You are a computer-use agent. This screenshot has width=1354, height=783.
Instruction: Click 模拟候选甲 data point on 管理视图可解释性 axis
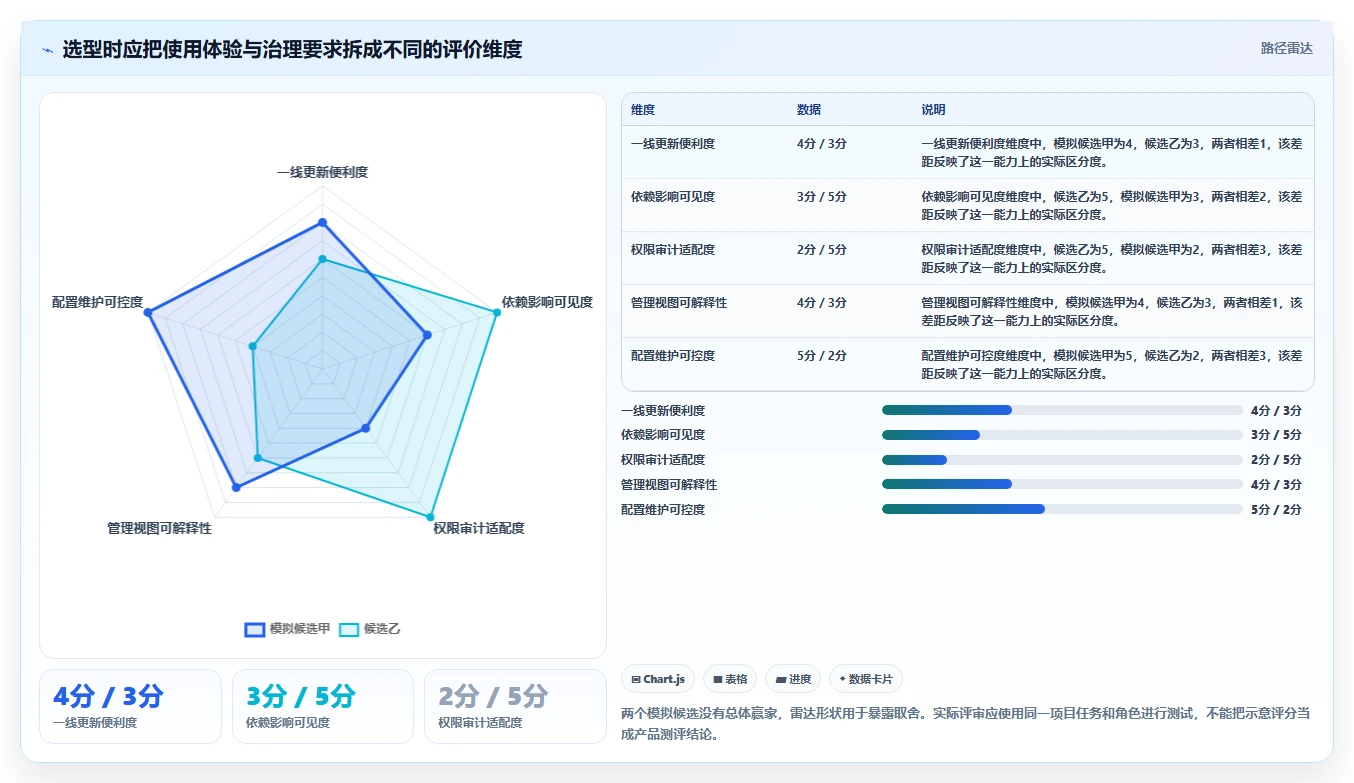click(236, 488)
